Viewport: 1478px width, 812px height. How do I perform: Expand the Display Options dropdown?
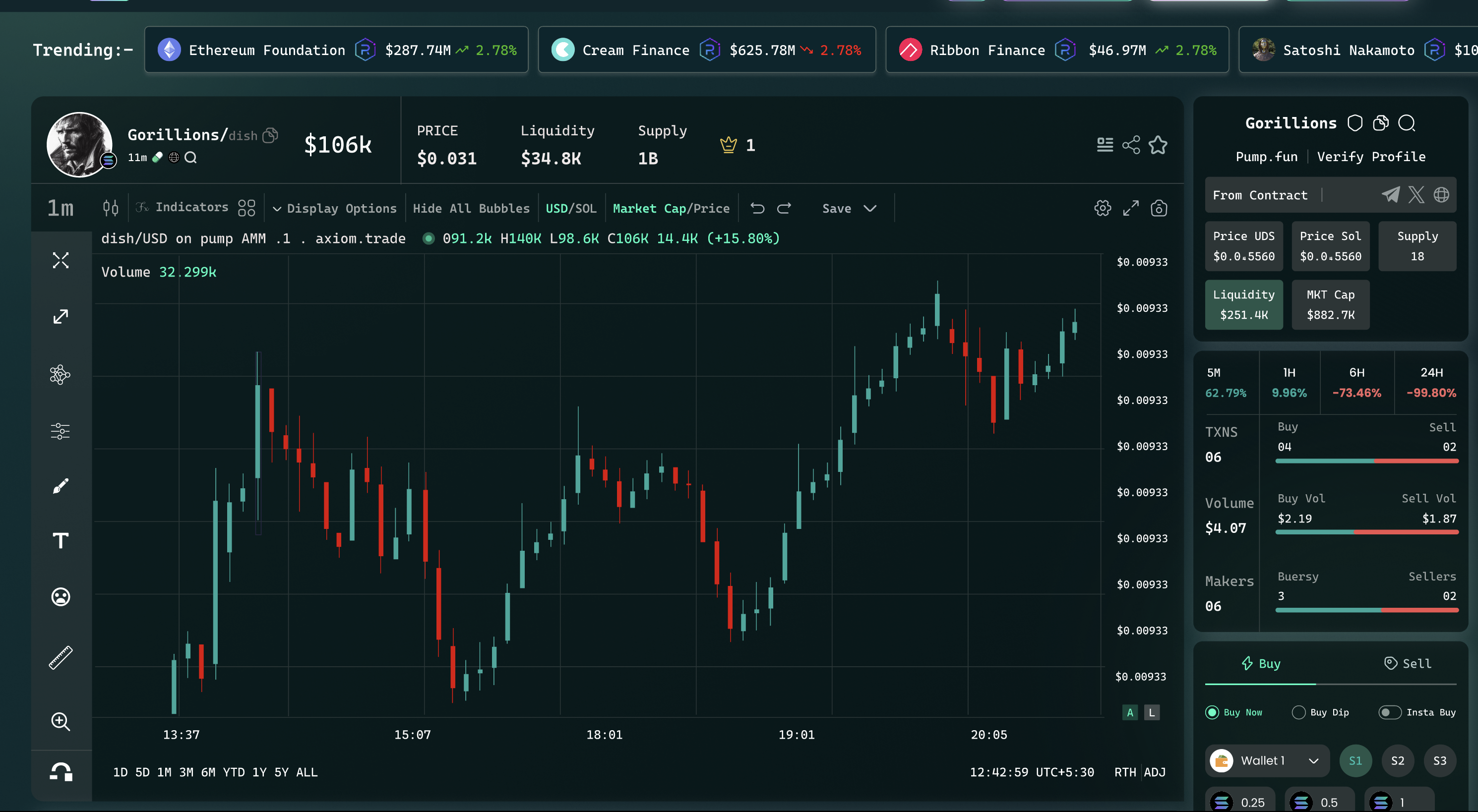(334, 208)
